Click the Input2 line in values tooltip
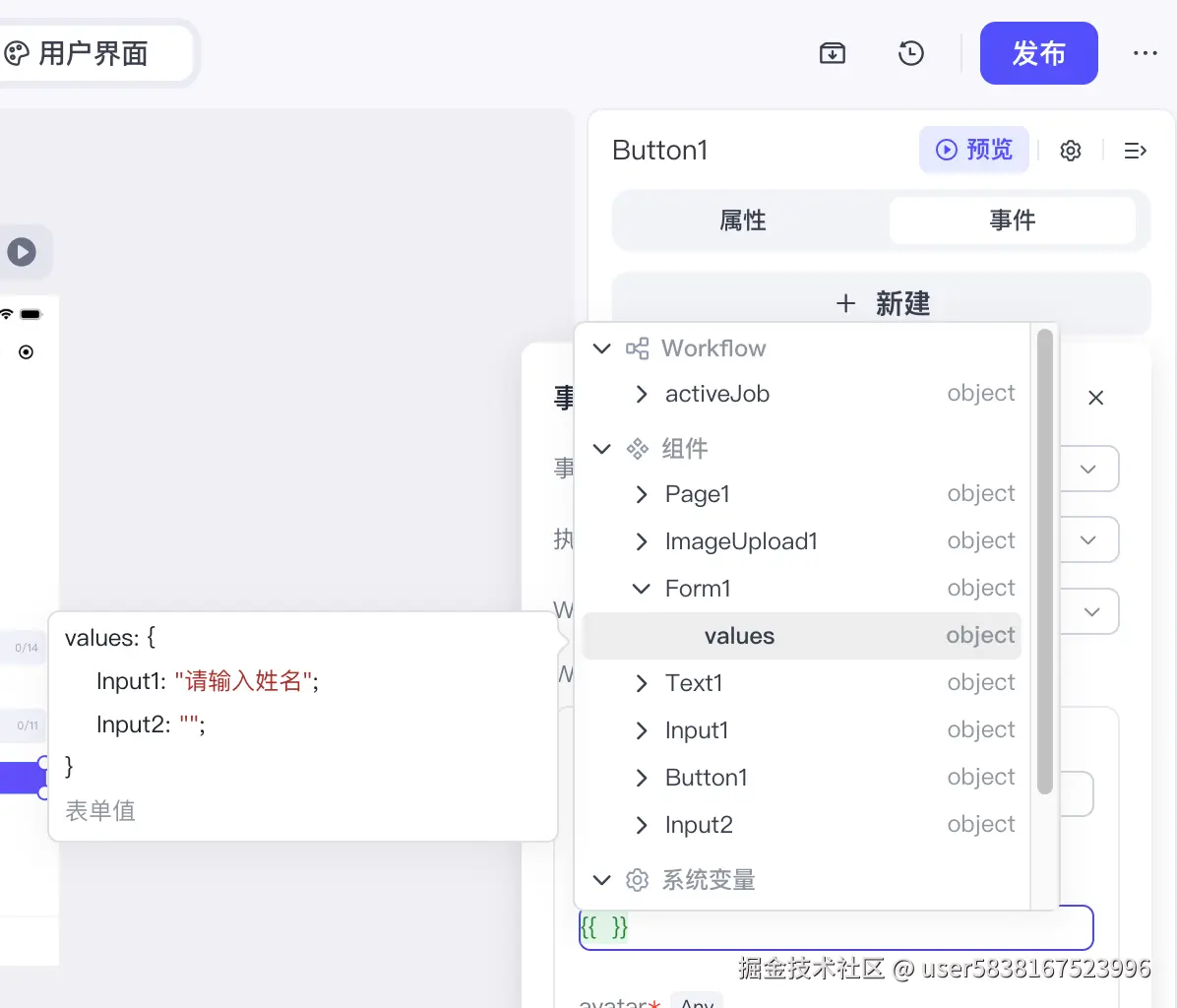 point(151,724)
